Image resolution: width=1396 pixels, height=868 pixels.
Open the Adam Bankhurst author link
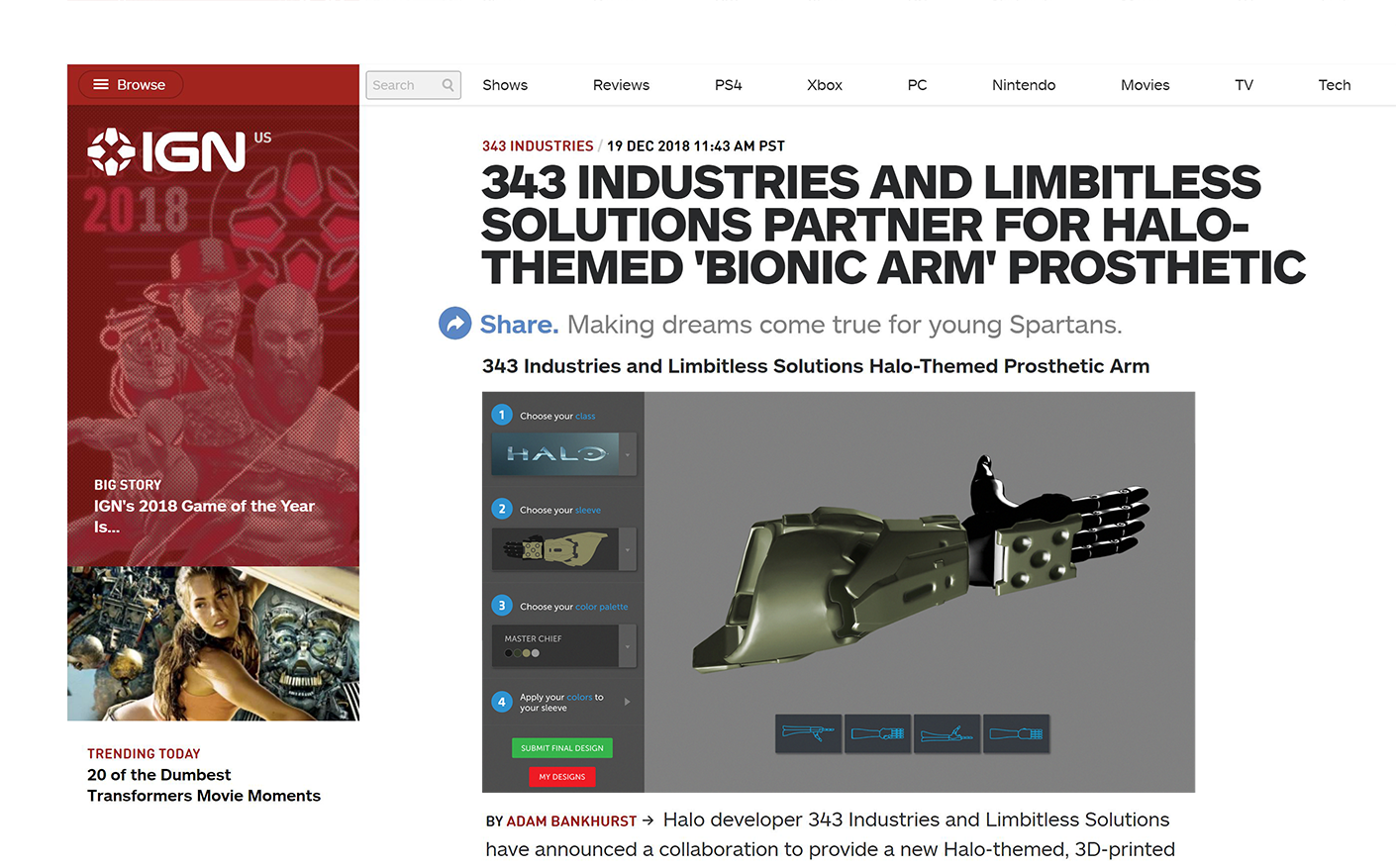click(571, 821)
